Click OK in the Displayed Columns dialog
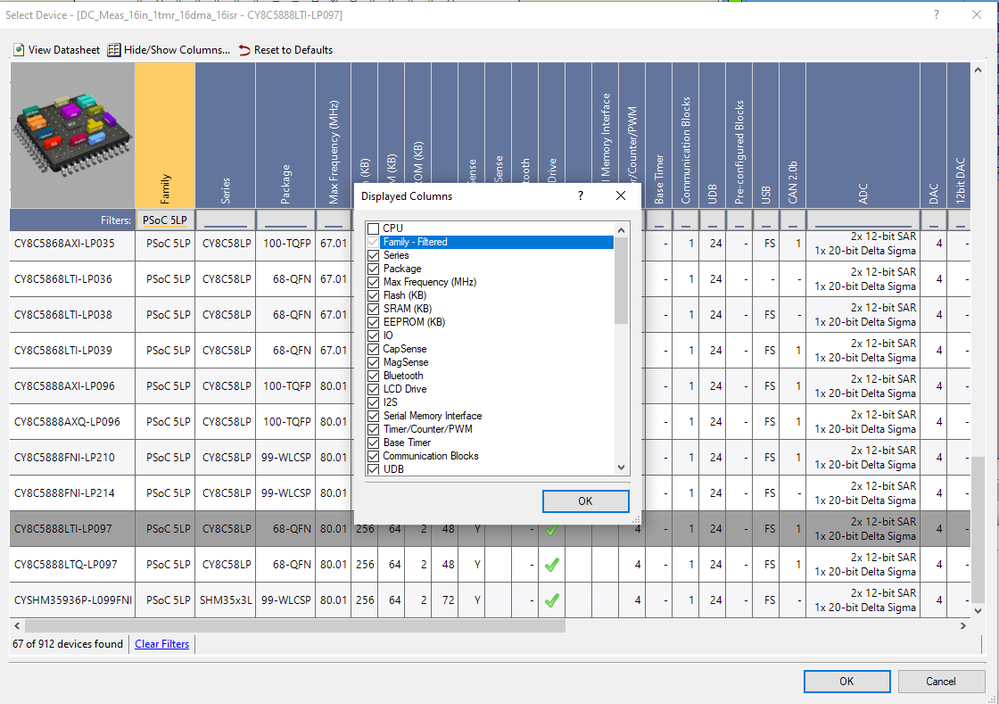This screenshot has width=999, height=704. click(586, 501)
